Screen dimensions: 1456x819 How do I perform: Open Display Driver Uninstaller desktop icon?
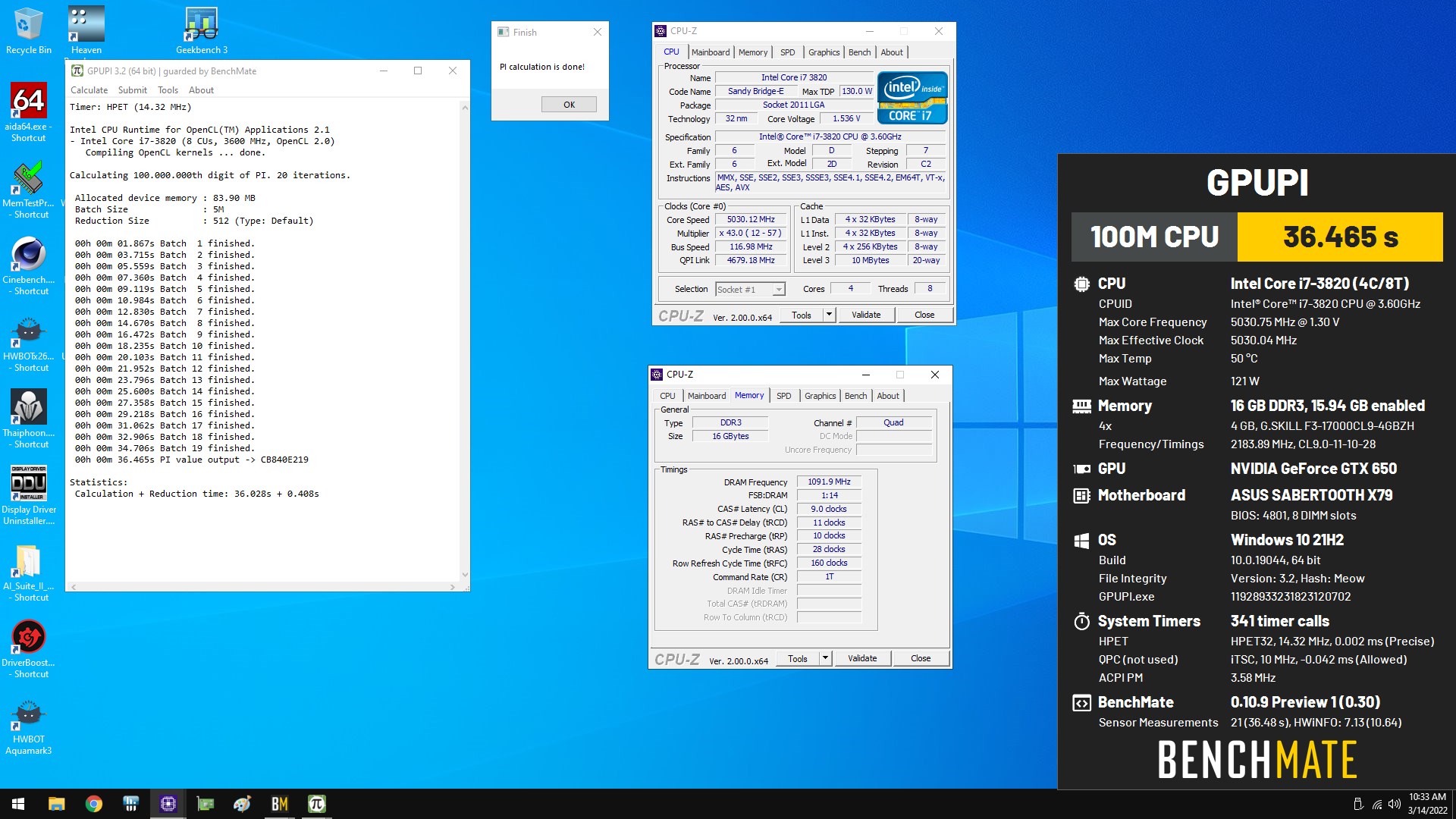click(29, 494)
